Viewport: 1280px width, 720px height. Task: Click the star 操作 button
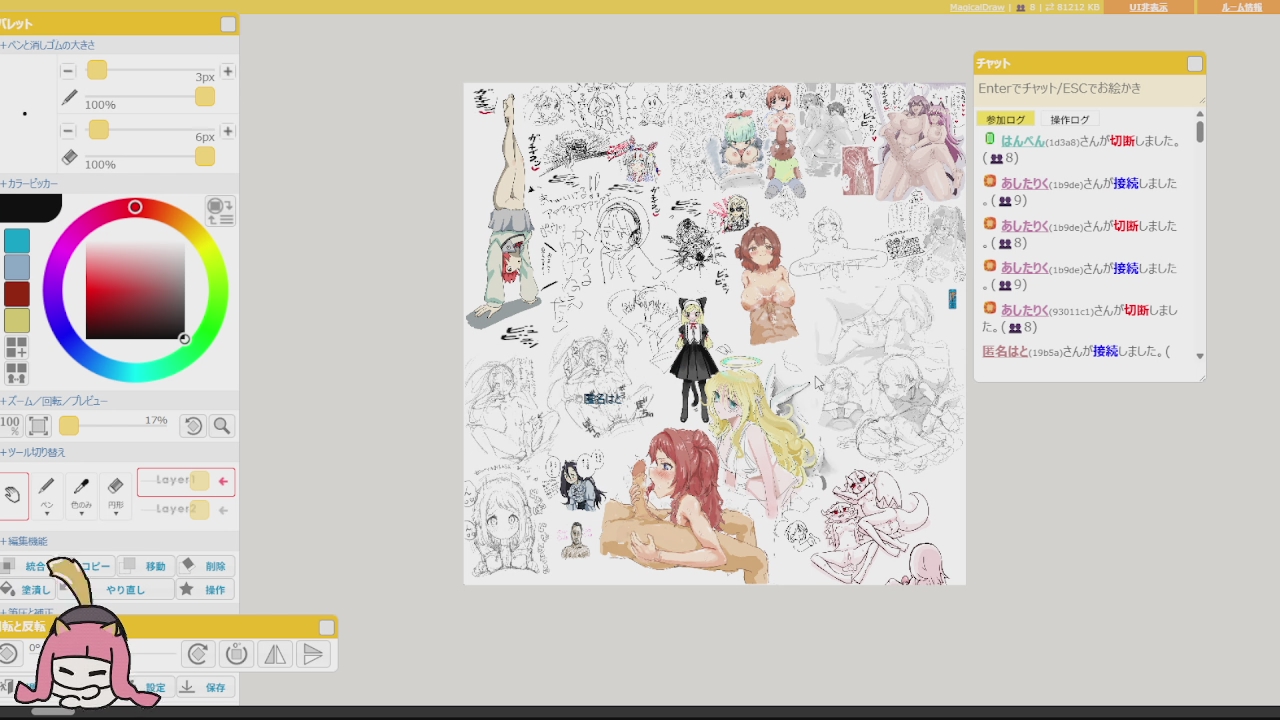tap(205, 590)
